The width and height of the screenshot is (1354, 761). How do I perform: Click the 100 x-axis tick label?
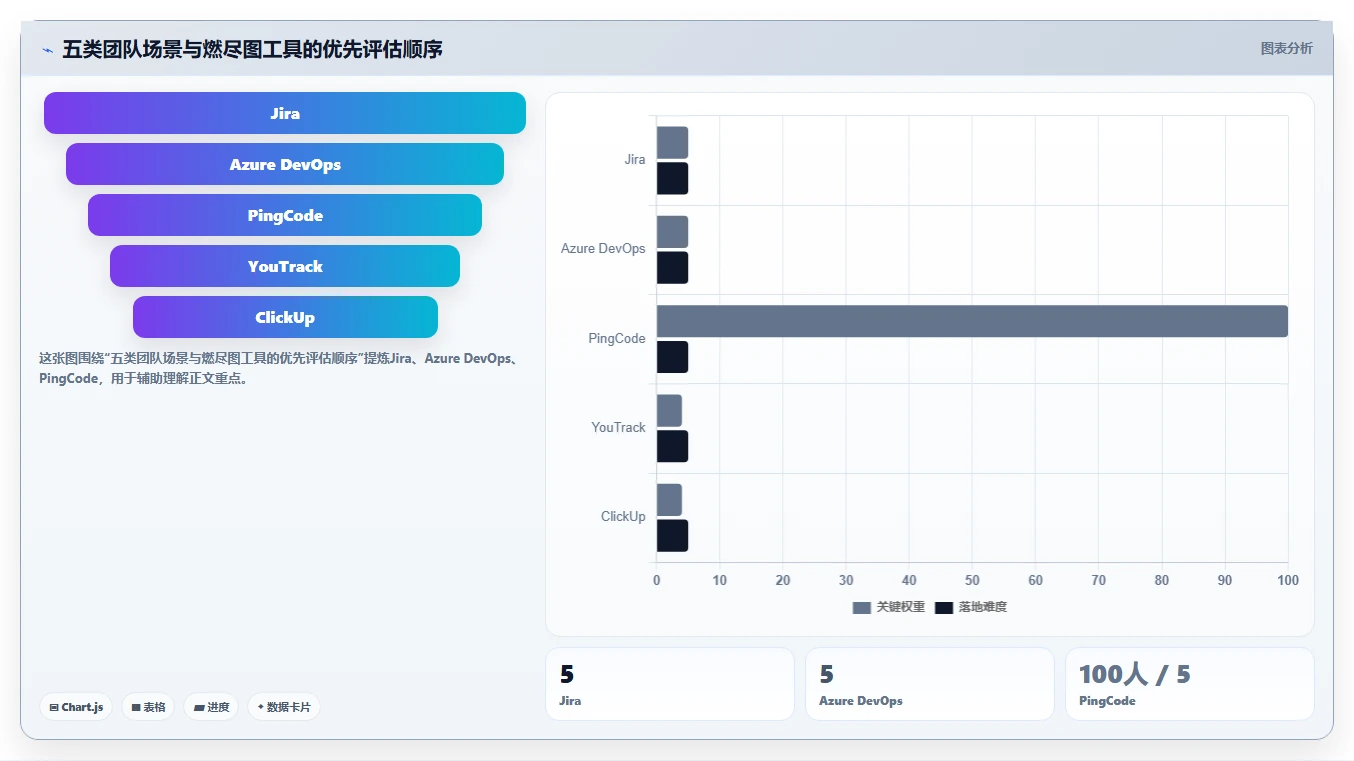coord(1288,581)
